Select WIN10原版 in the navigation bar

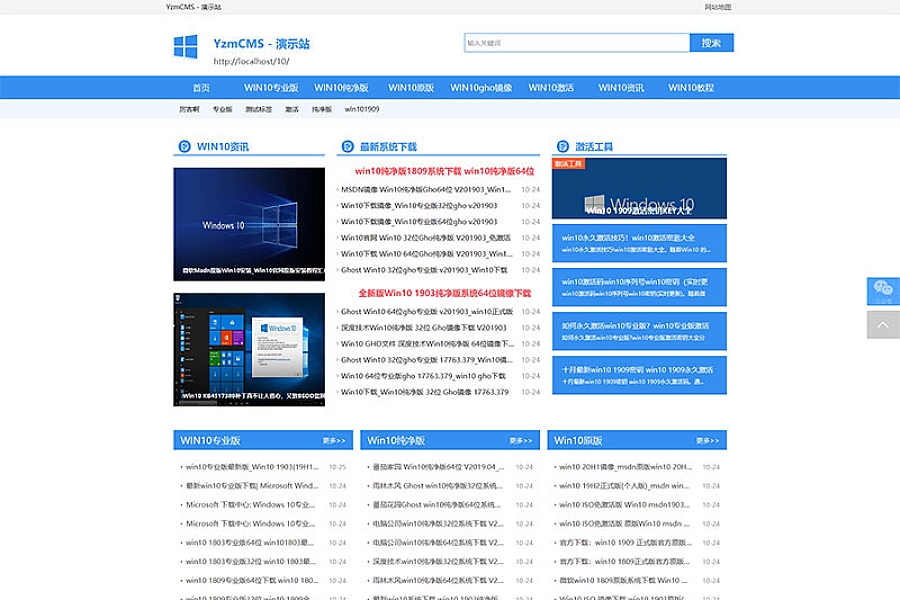411,88
